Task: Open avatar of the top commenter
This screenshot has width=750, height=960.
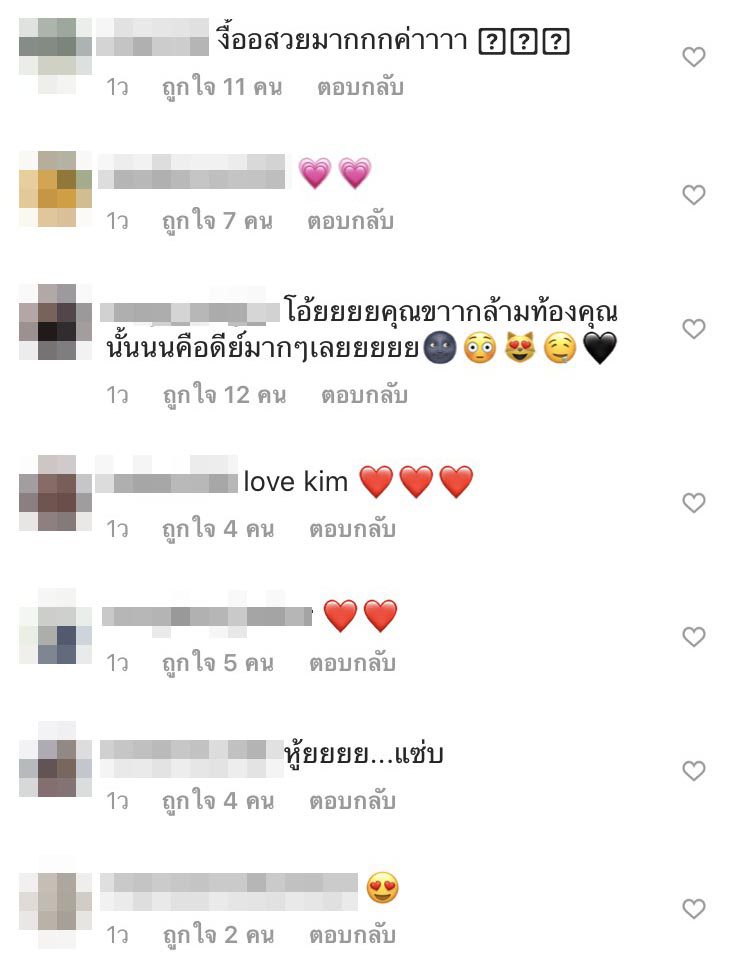Action: coord(56,56)
